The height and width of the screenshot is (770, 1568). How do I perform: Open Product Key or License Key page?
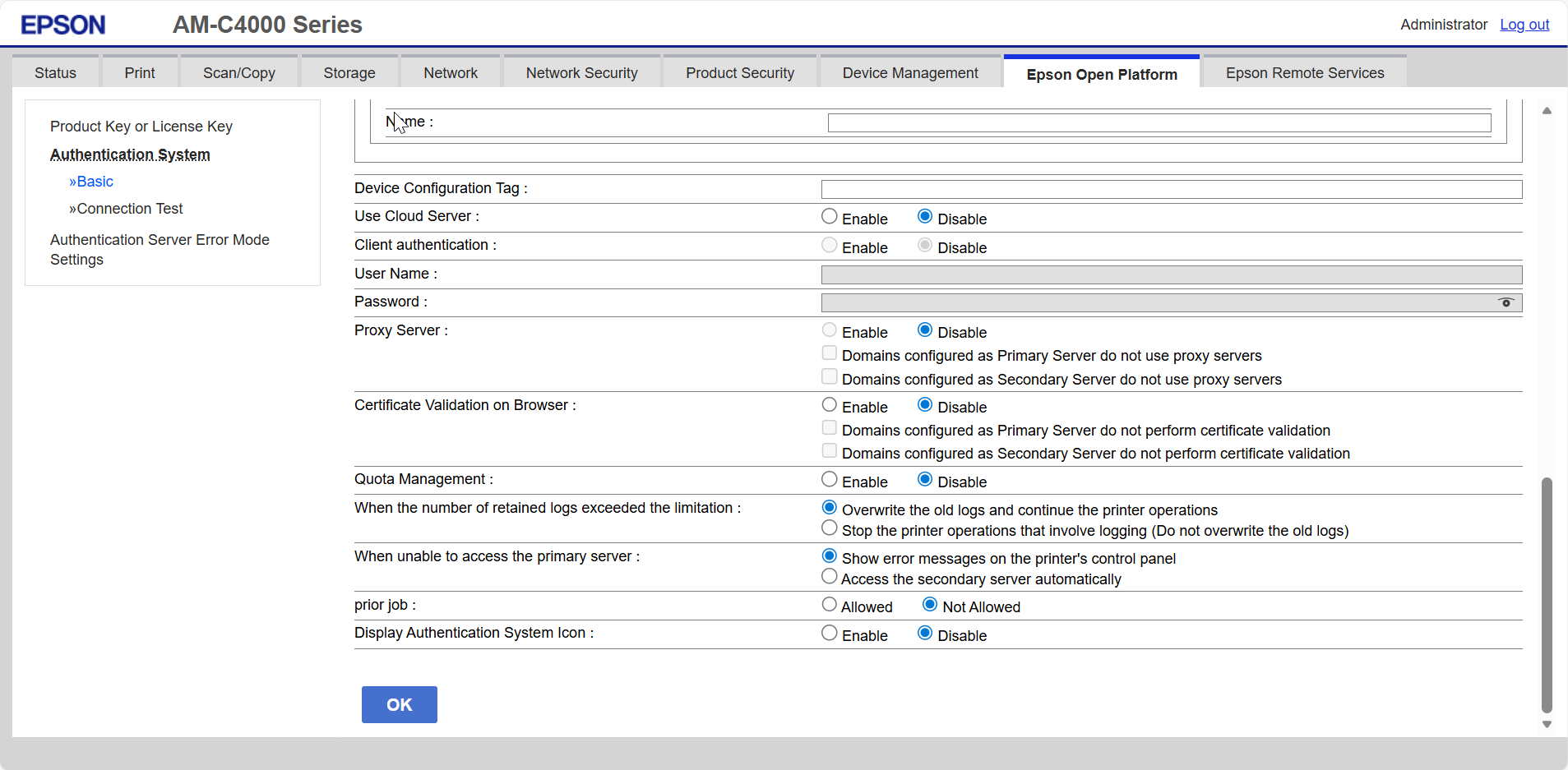[x=141, y=127]
